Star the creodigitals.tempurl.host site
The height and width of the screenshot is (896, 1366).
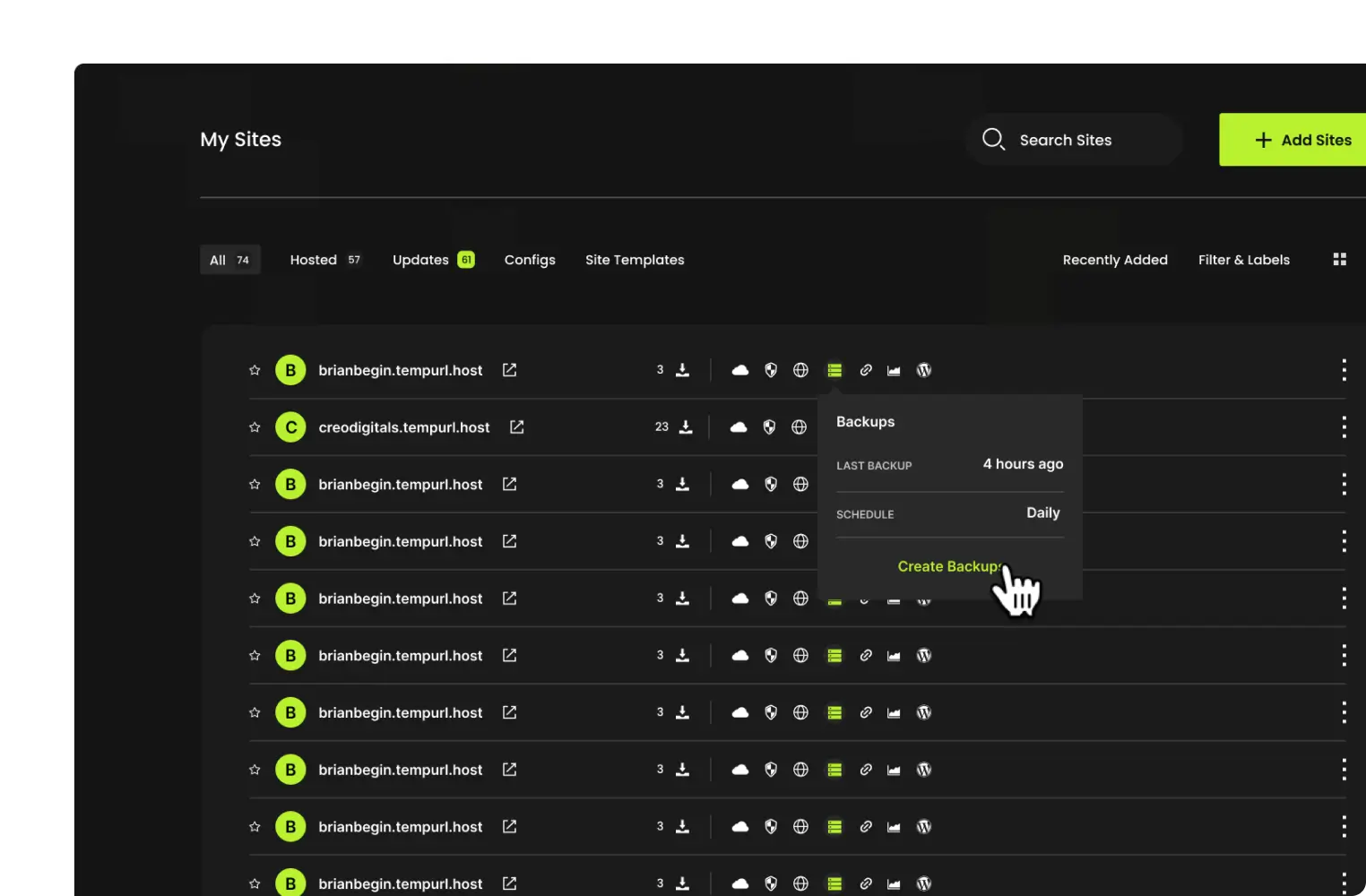(255, 427)
